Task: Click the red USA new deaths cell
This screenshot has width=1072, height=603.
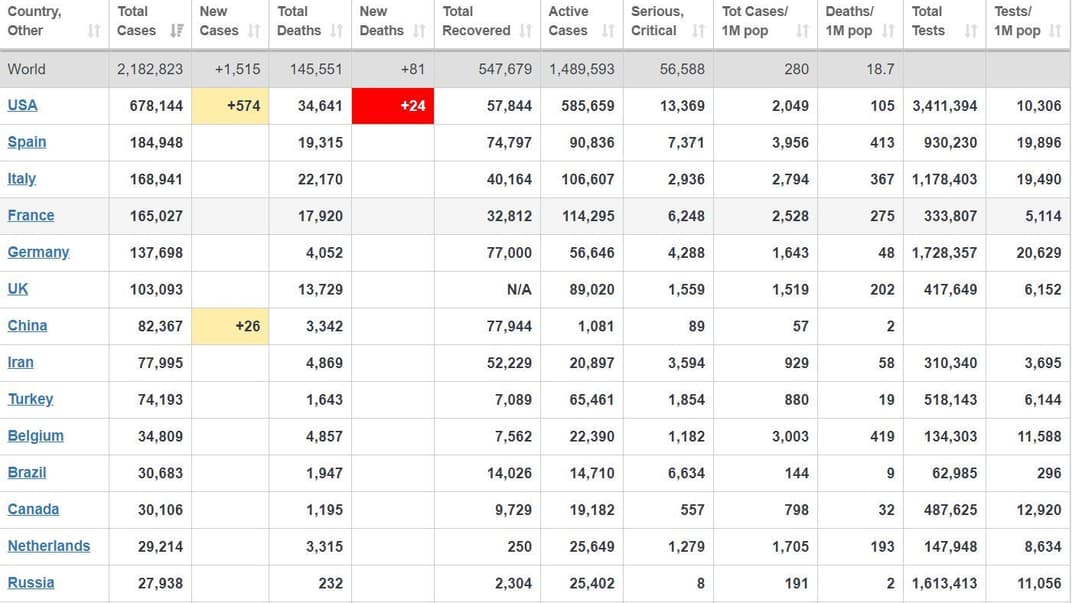Action: (393, 106)
